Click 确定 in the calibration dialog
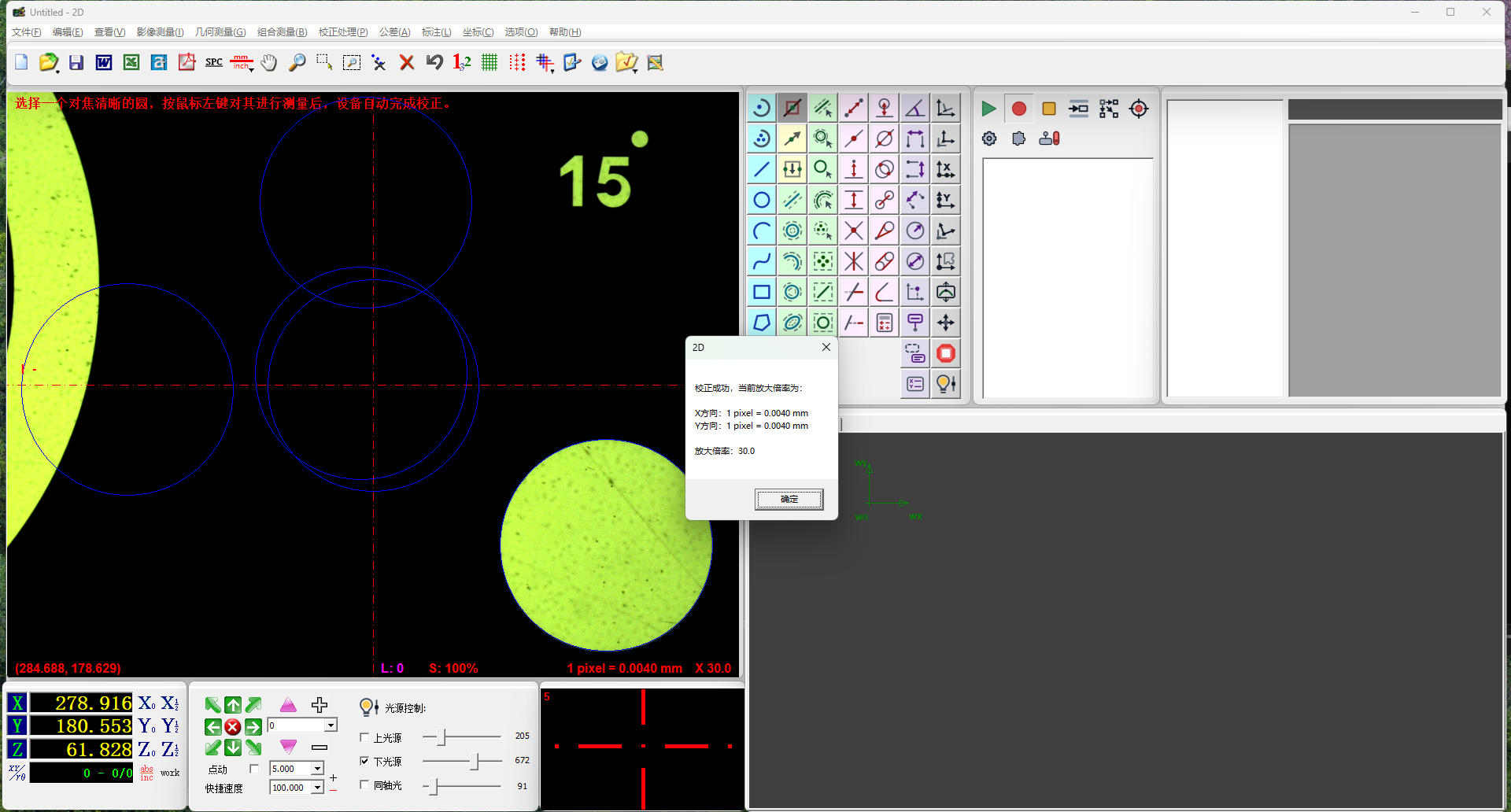Viewport: 1511px width, 812px height. click(x=789, y=499)
